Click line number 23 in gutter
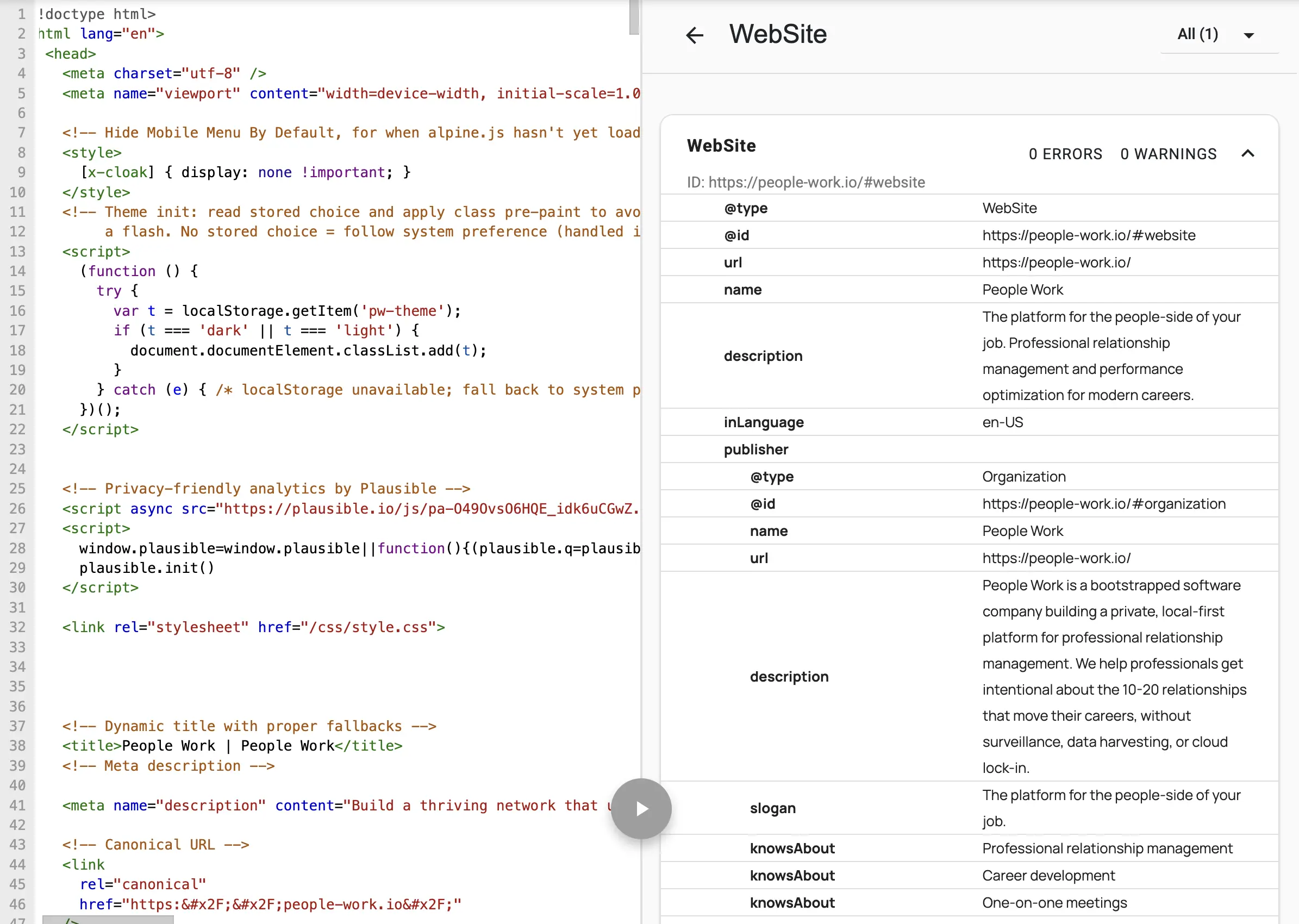1299x924 pixels. coord(17,449)
